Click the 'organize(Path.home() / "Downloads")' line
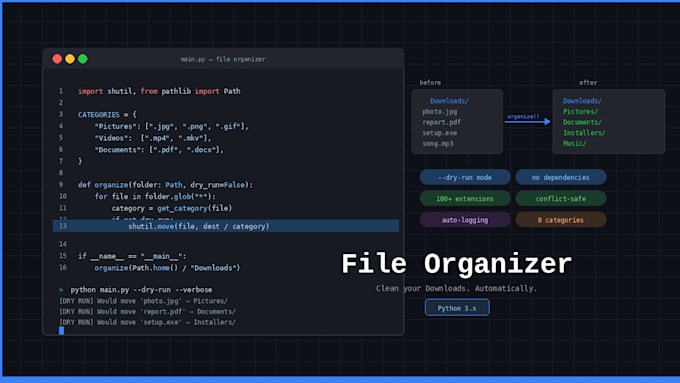Viewport: 680px width, 383px height. click(167, 268)
